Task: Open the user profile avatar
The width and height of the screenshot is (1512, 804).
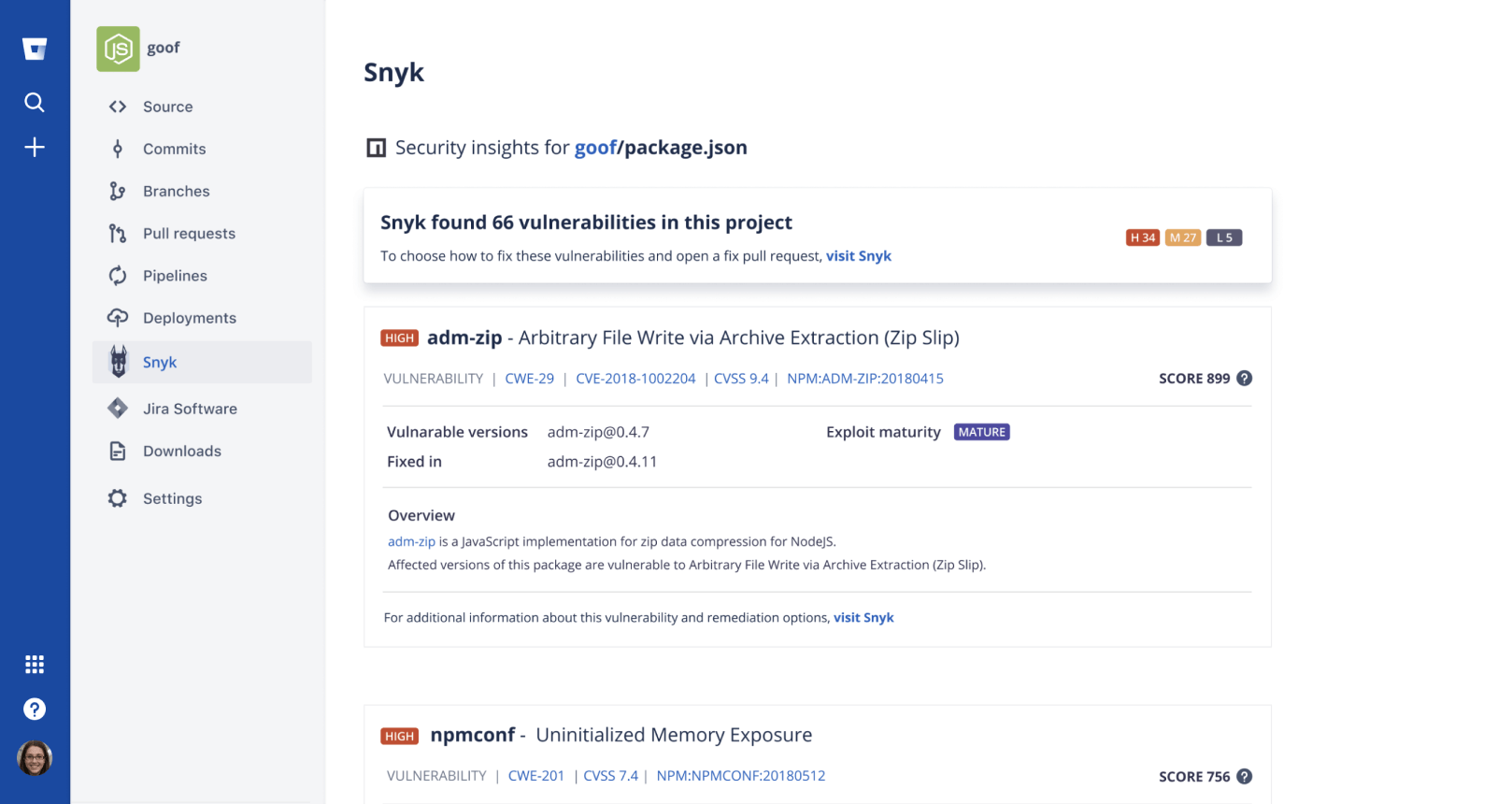Action: tap(35, 758)
